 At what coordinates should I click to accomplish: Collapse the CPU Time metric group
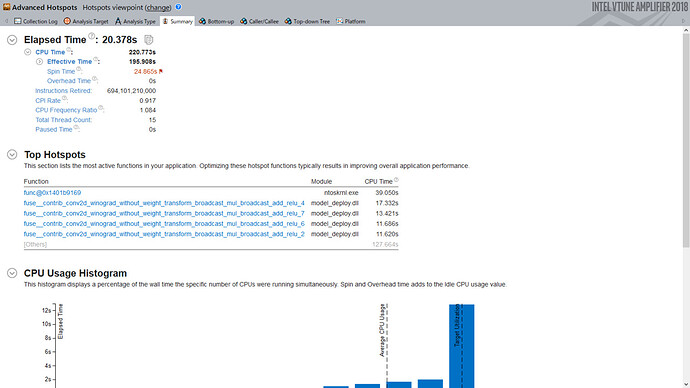coord(28,52)
